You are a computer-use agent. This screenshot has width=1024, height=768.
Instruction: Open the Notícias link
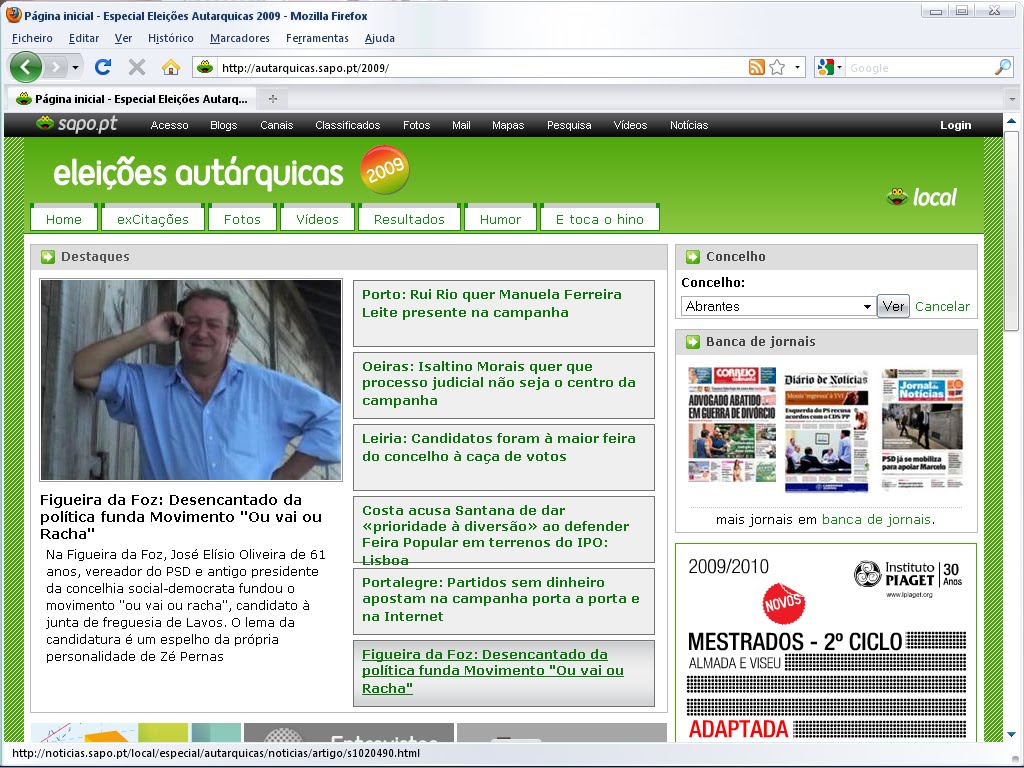689,125
